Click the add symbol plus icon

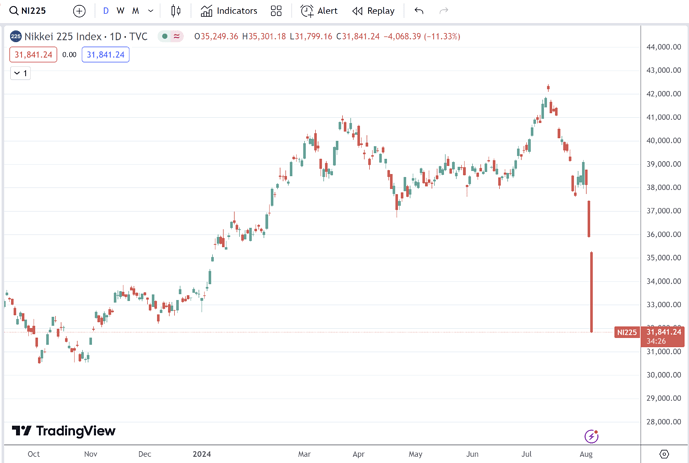79,11
